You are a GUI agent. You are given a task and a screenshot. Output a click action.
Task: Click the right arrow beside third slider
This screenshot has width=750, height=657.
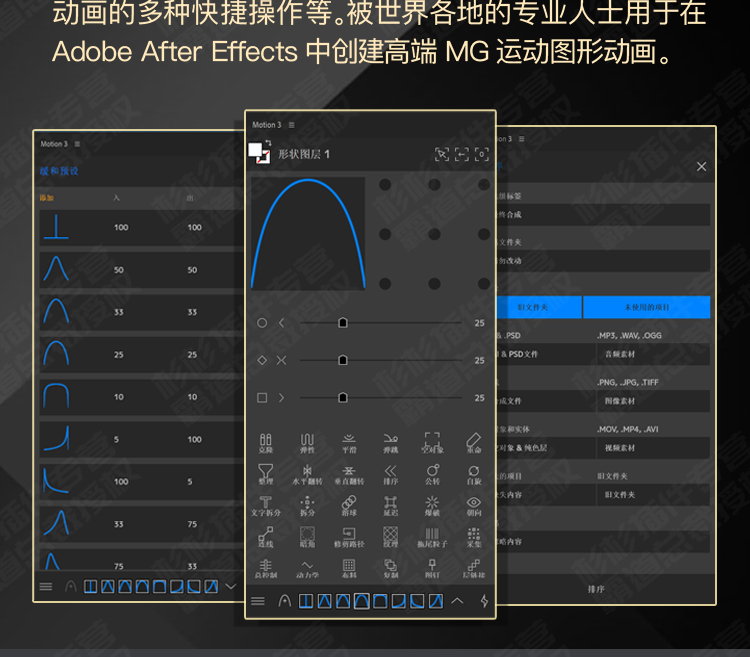pos(281,398)
